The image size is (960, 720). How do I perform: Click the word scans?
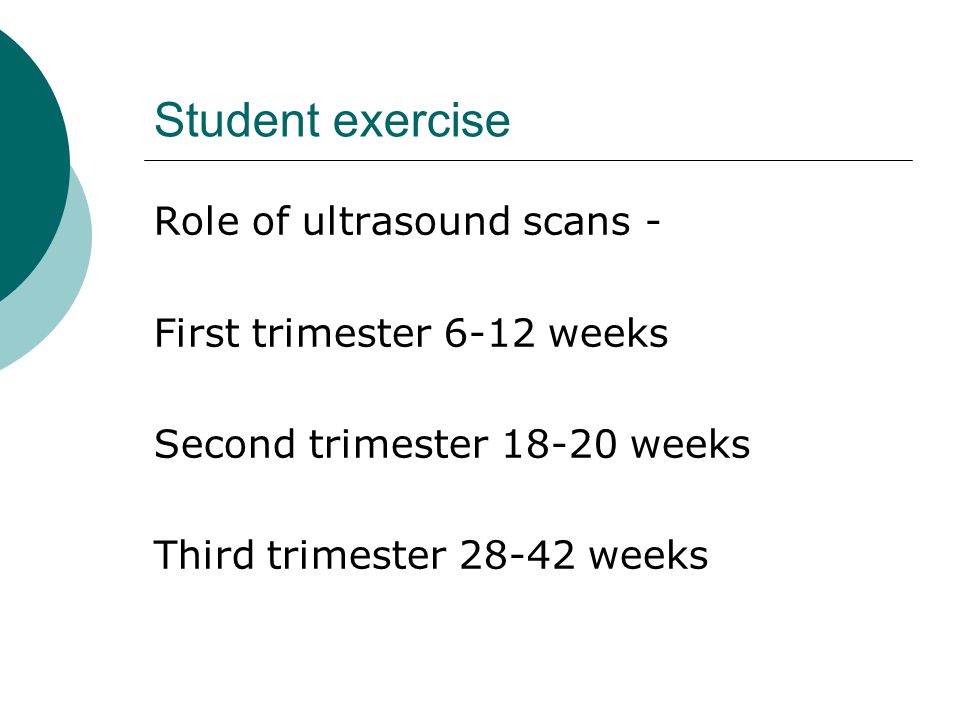coord(577,223)
